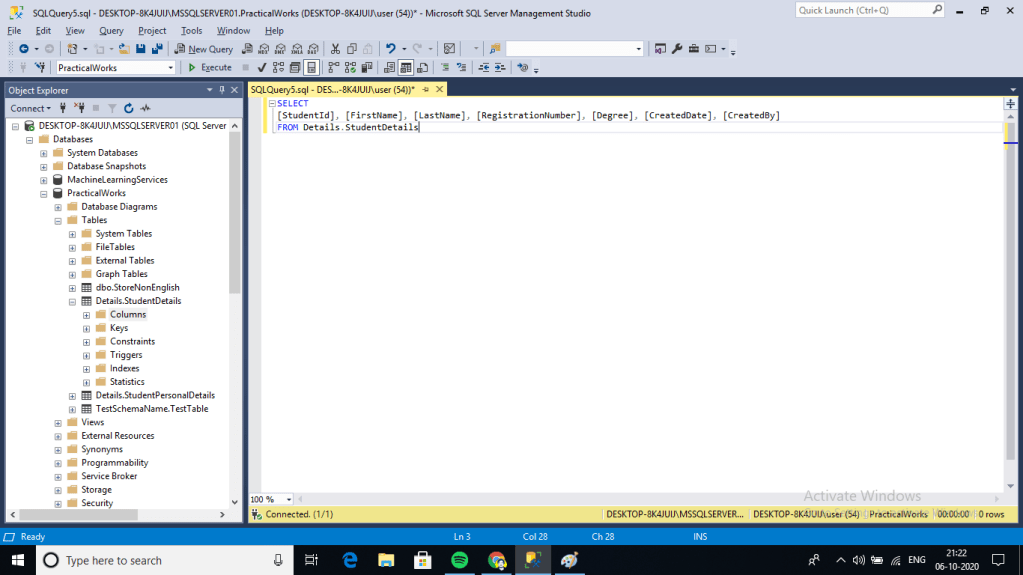Click the Quick Launch search box
The image size is (1023, 575).
click(x=864, y=10)
